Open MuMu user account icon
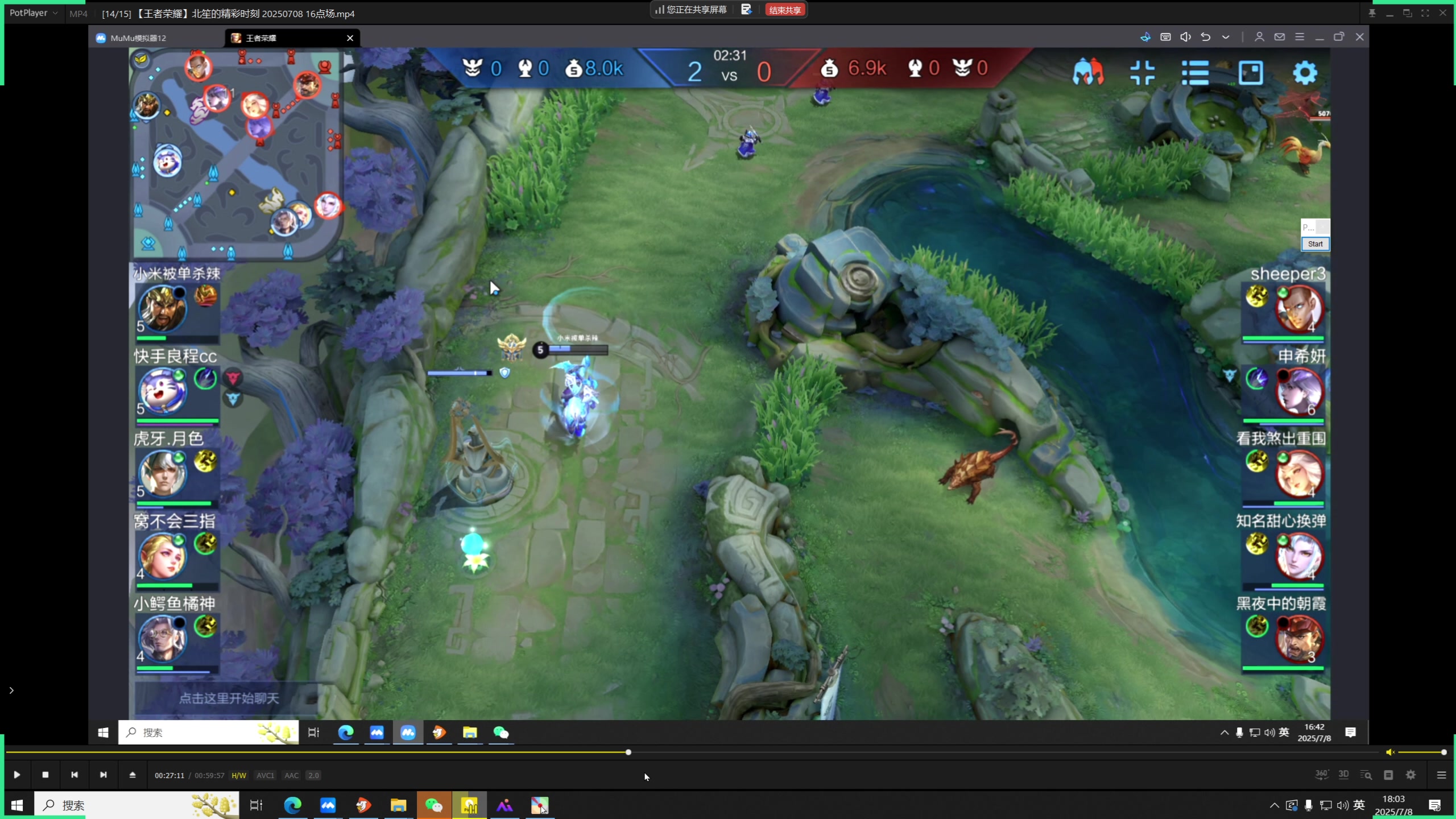The height and width of the screenshot is (819, 1456). tap(1259, 37)
